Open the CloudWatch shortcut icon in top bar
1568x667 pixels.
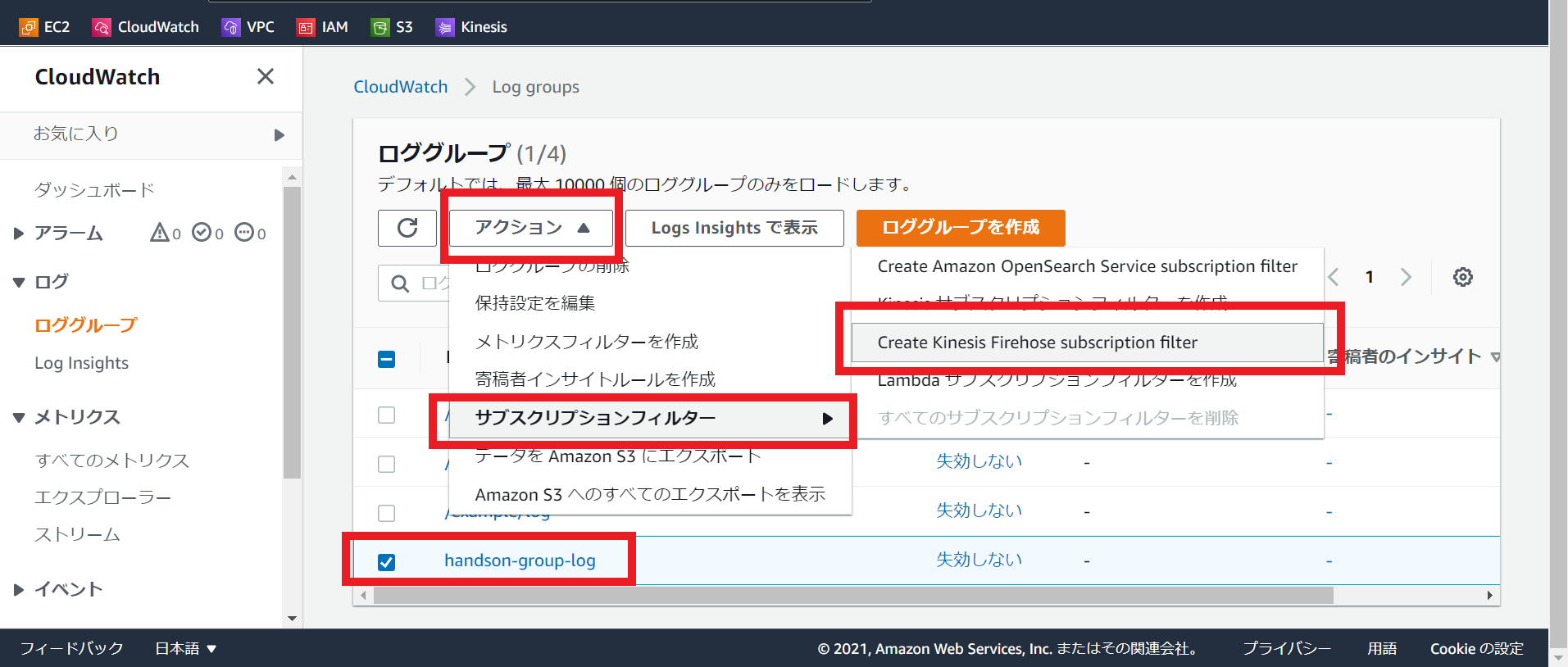click(x=102, y=27)
